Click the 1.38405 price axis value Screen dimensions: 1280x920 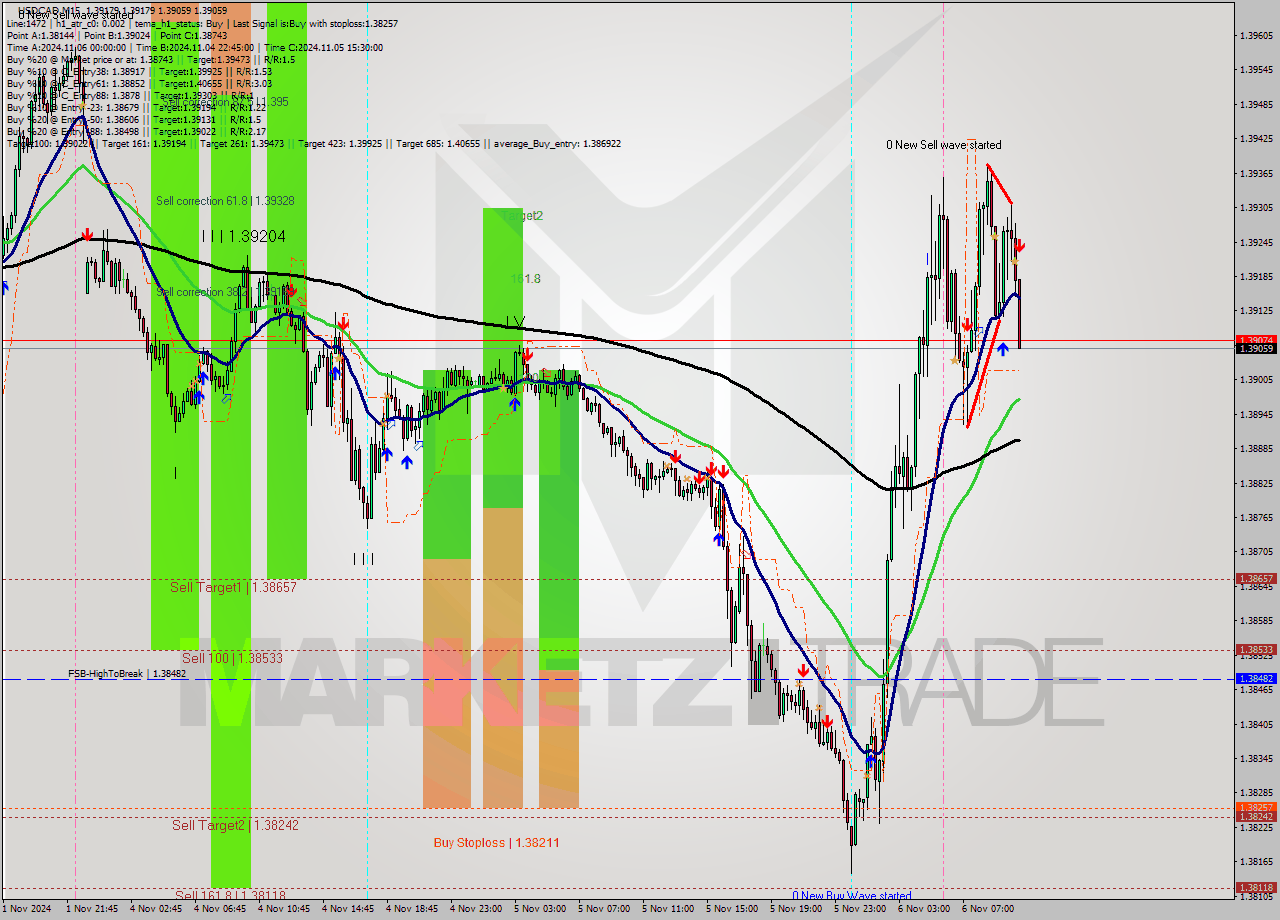1256,724
